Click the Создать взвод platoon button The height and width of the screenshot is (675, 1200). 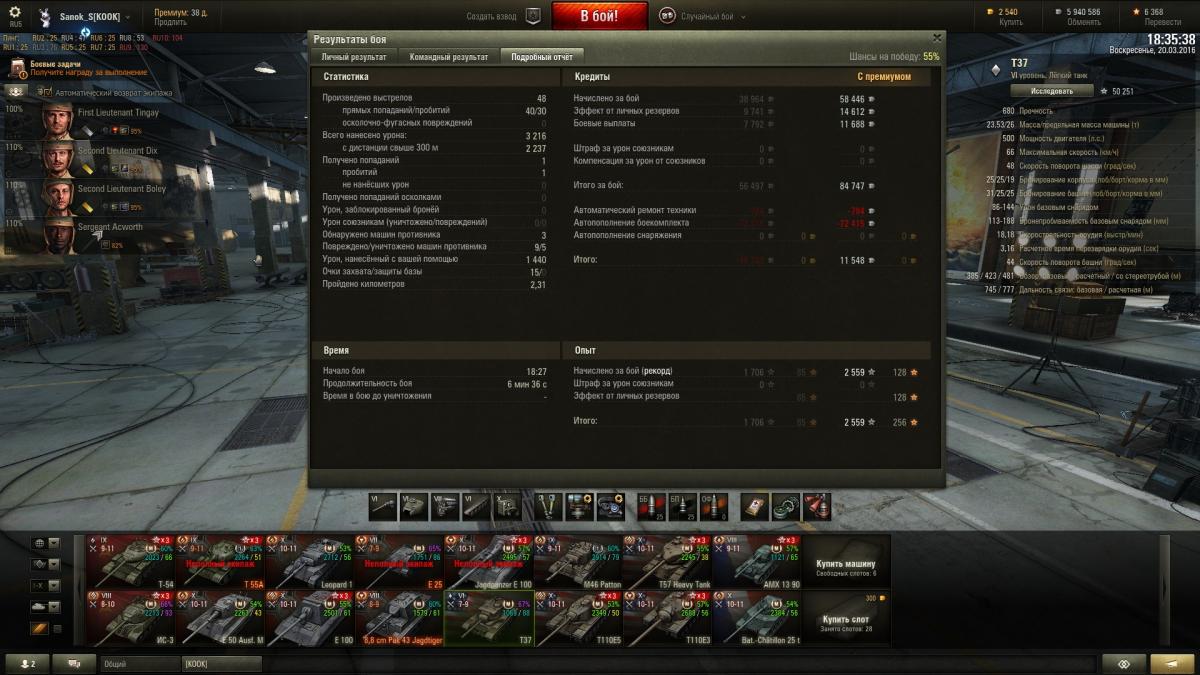pos(504,16)
